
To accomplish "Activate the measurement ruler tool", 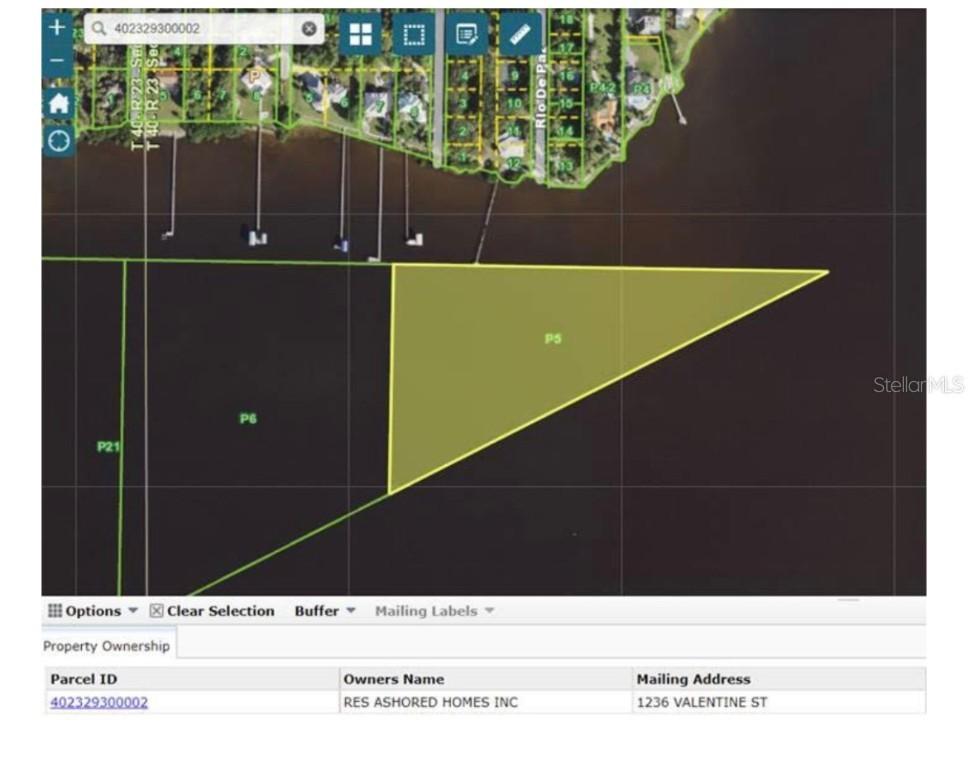I will coord(519,32).
